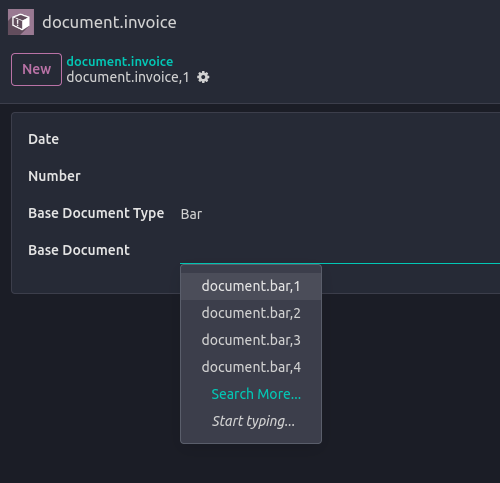Image resolution: width=500 pixels, height=483 pixels.
Task: Click the document.invoice,1 record name
Action: 128,77
